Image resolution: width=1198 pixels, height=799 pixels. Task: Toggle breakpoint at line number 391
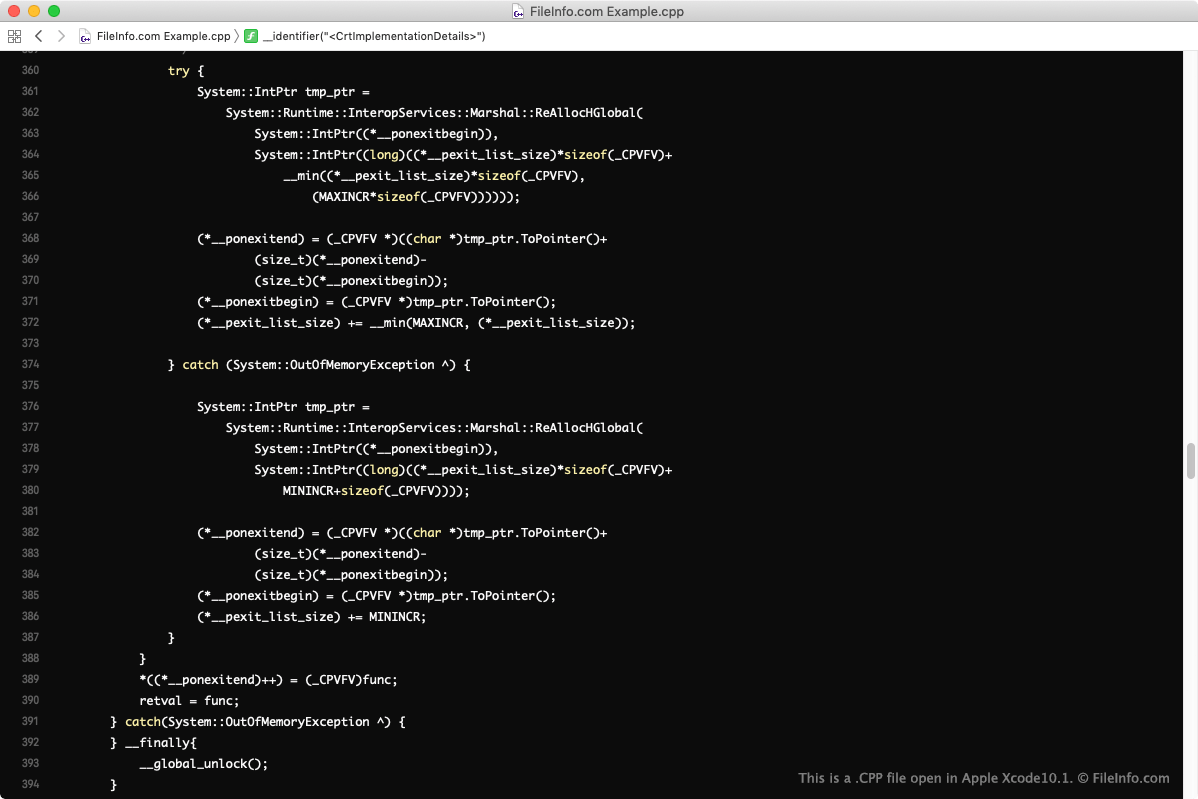[30, 722]
